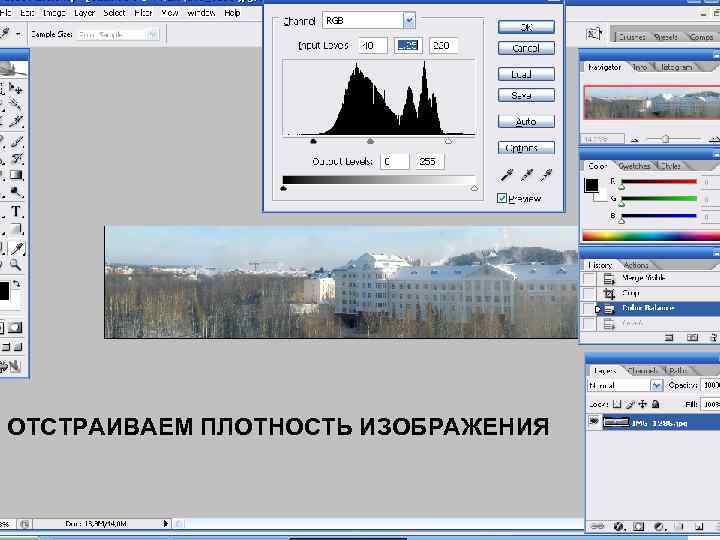This screenshot has height=540, width=720.
Task: Select the History Brush tool
Action: coord(16,158)
